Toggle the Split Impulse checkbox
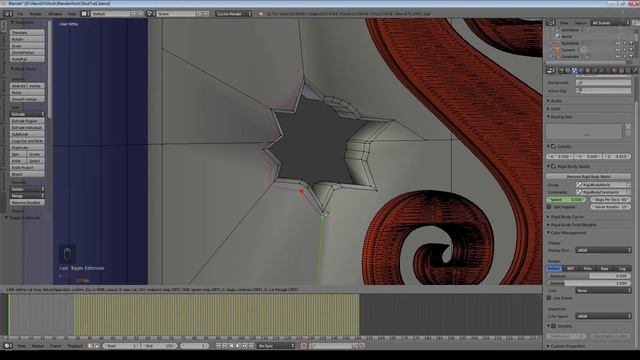640x360 pixels. pos(549,207)
